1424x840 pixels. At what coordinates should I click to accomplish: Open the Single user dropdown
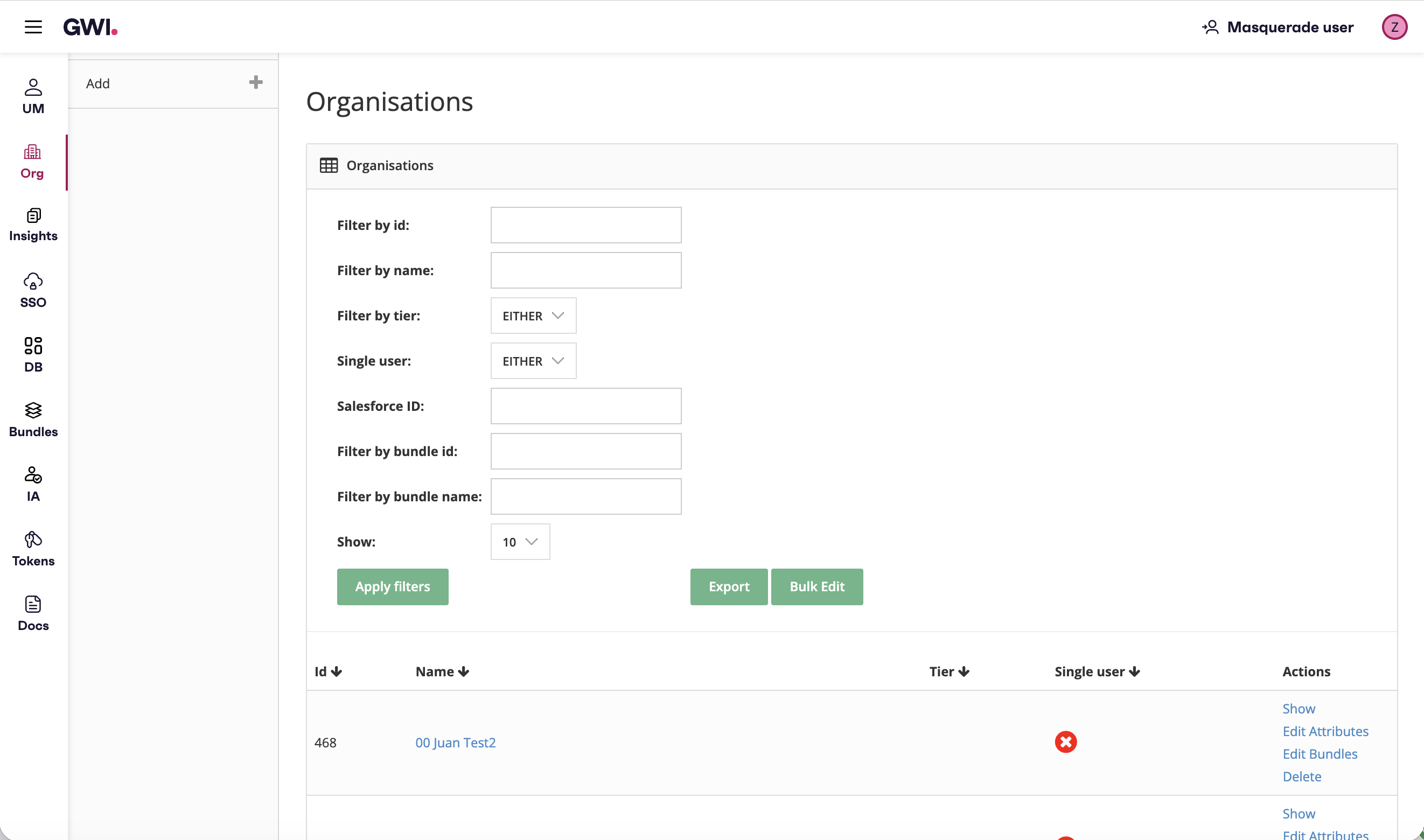point(533,361)
